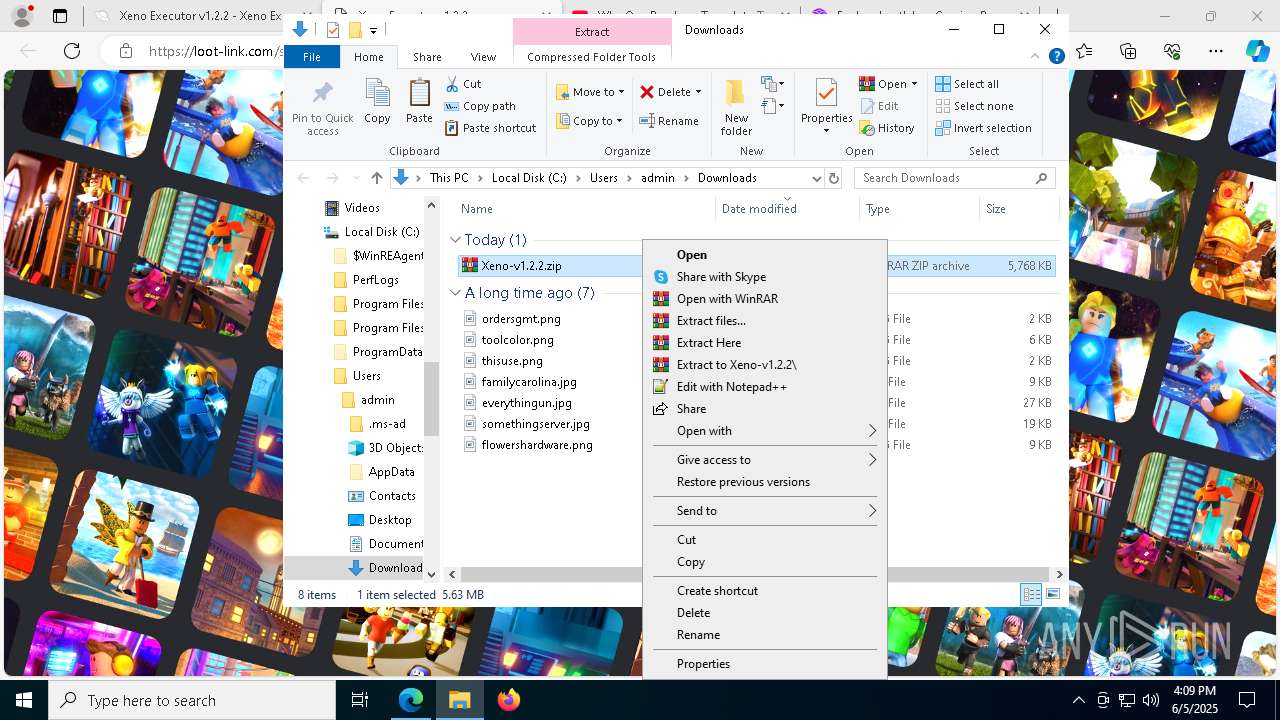Click Paste shortcut in ribbon

(x=490, y=128)
